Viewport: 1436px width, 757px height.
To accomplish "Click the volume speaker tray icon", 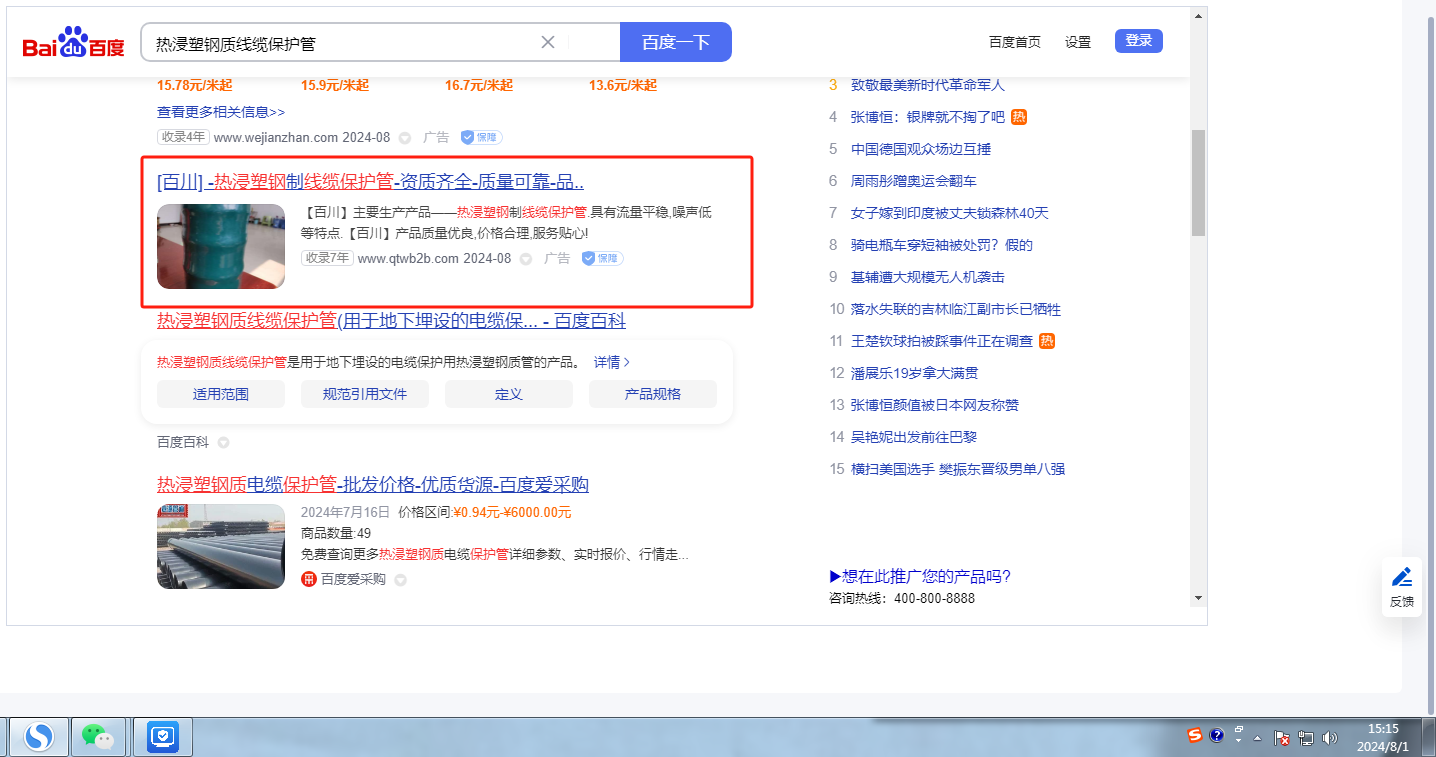I will pos(1330,738).
